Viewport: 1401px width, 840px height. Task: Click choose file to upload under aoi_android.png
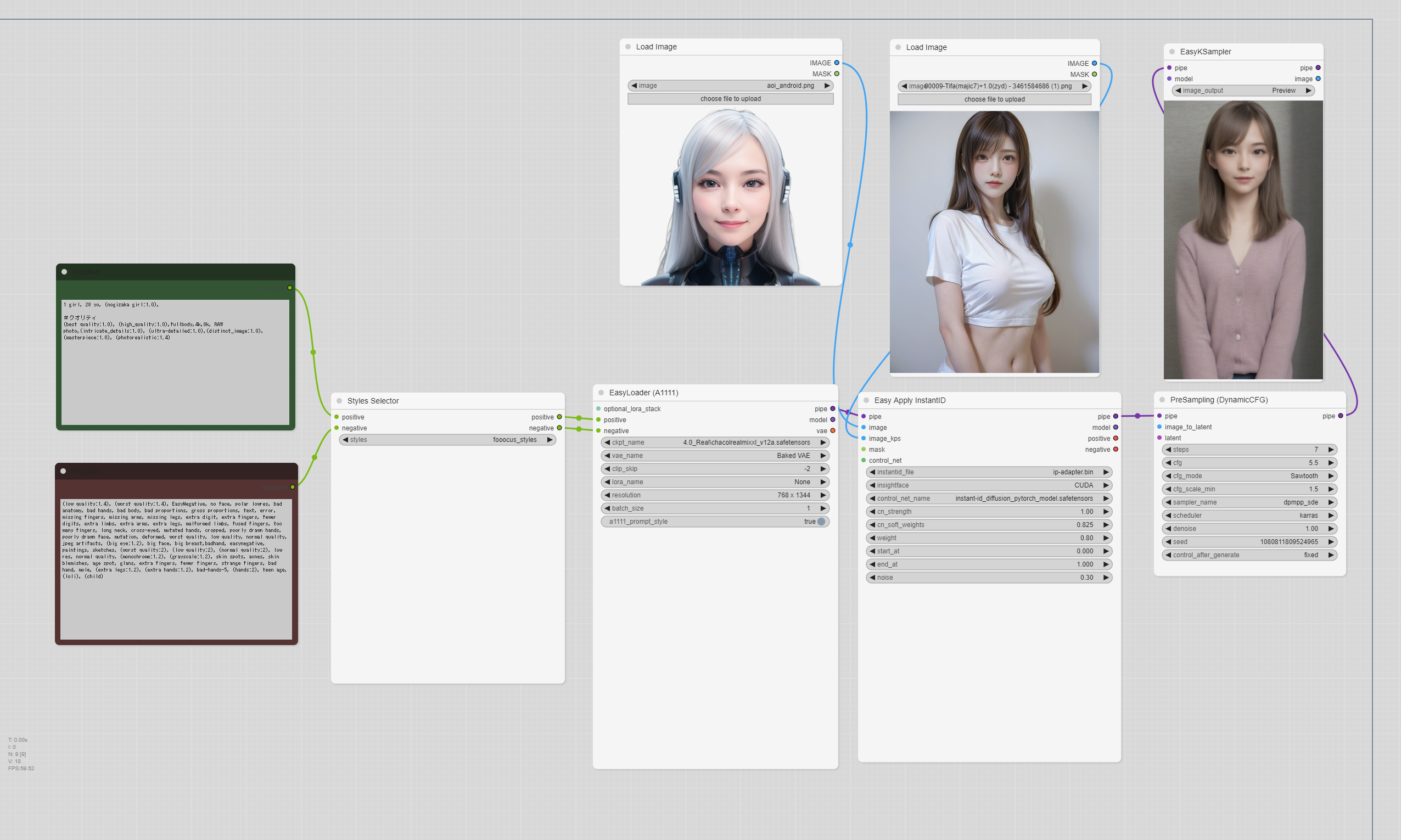[x=731, y=98]
